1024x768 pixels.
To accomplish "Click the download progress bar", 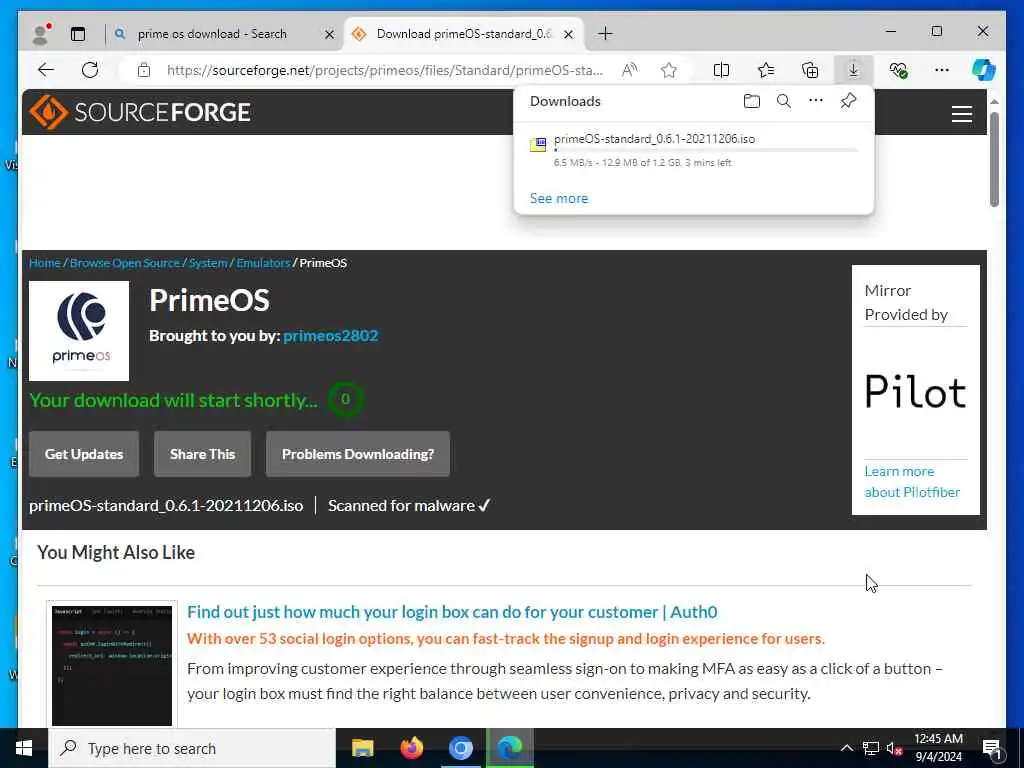I will click(705, 150).
